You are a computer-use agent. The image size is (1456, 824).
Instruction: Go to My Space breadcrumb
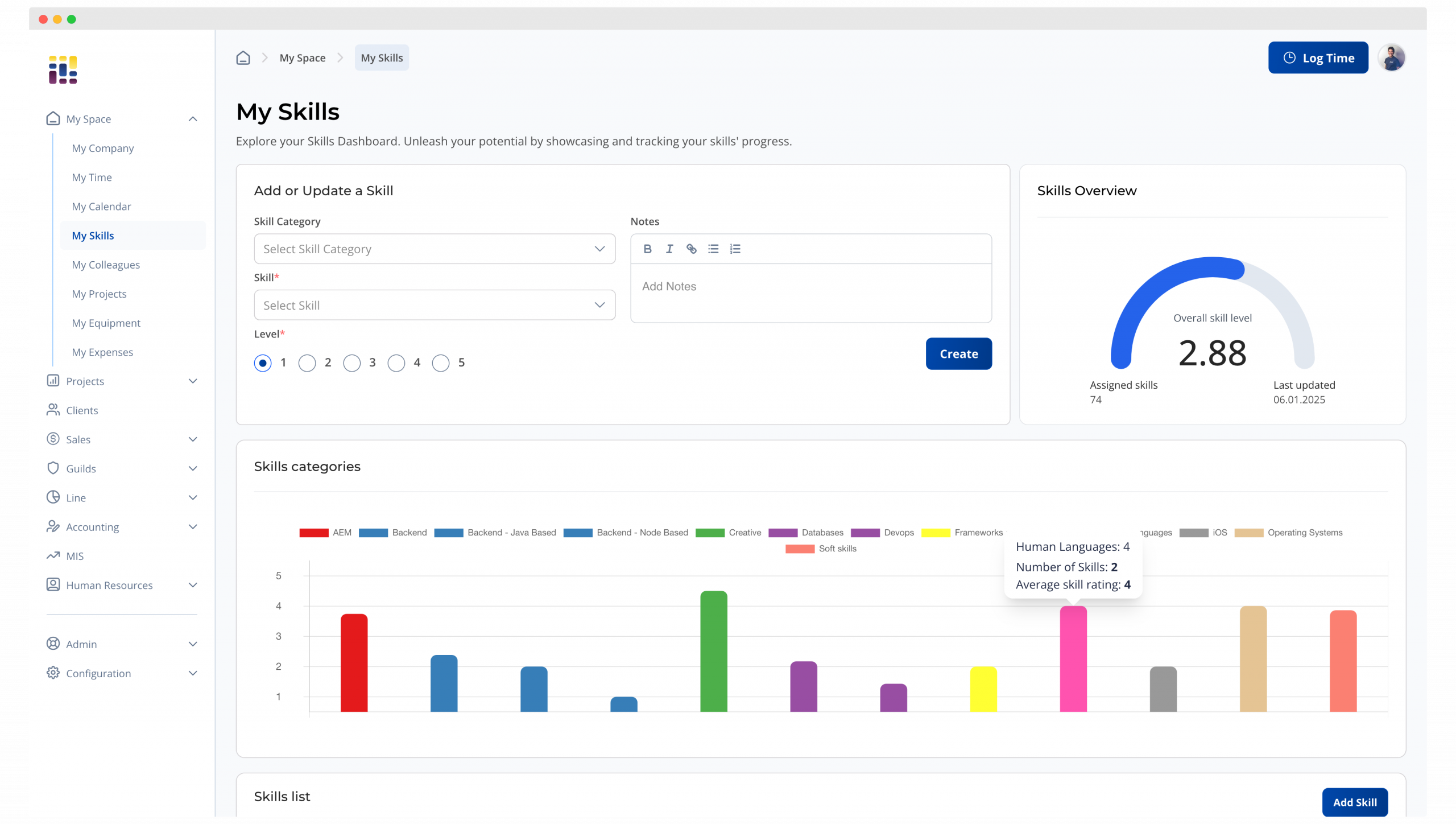(x=303, y=57)
